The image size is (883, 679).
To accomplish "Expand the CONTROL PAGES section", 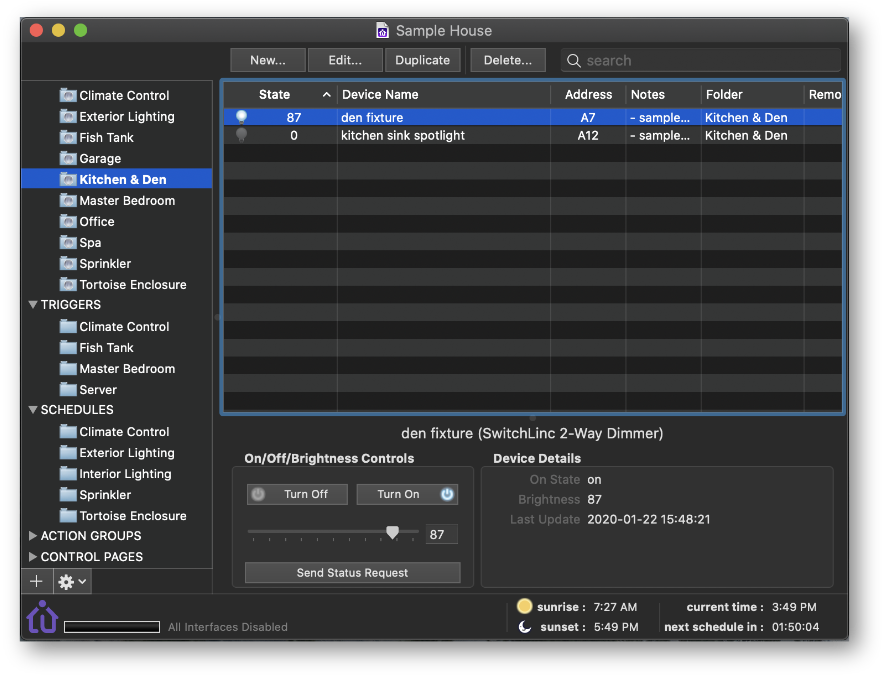I will click(33, 557).
